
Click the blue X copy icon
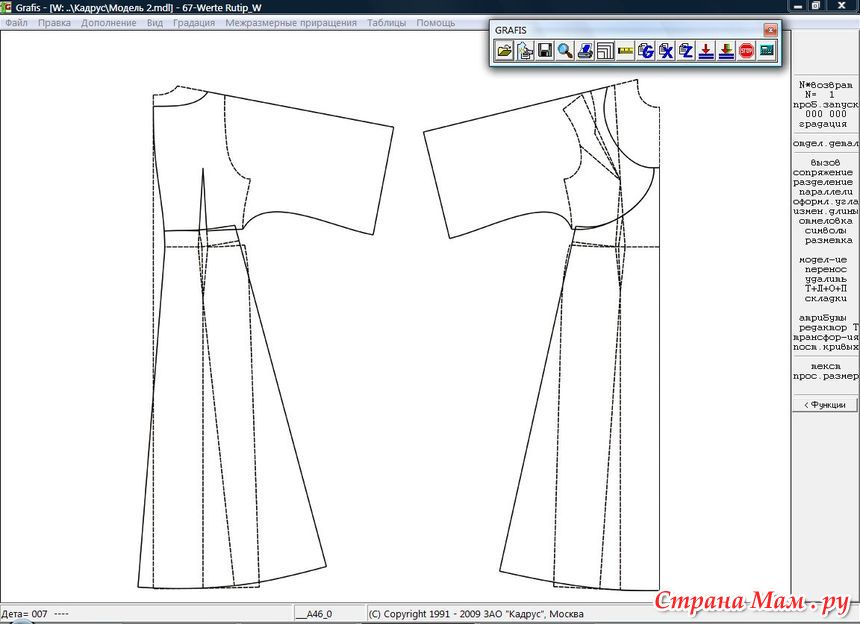tap(666, 51)
